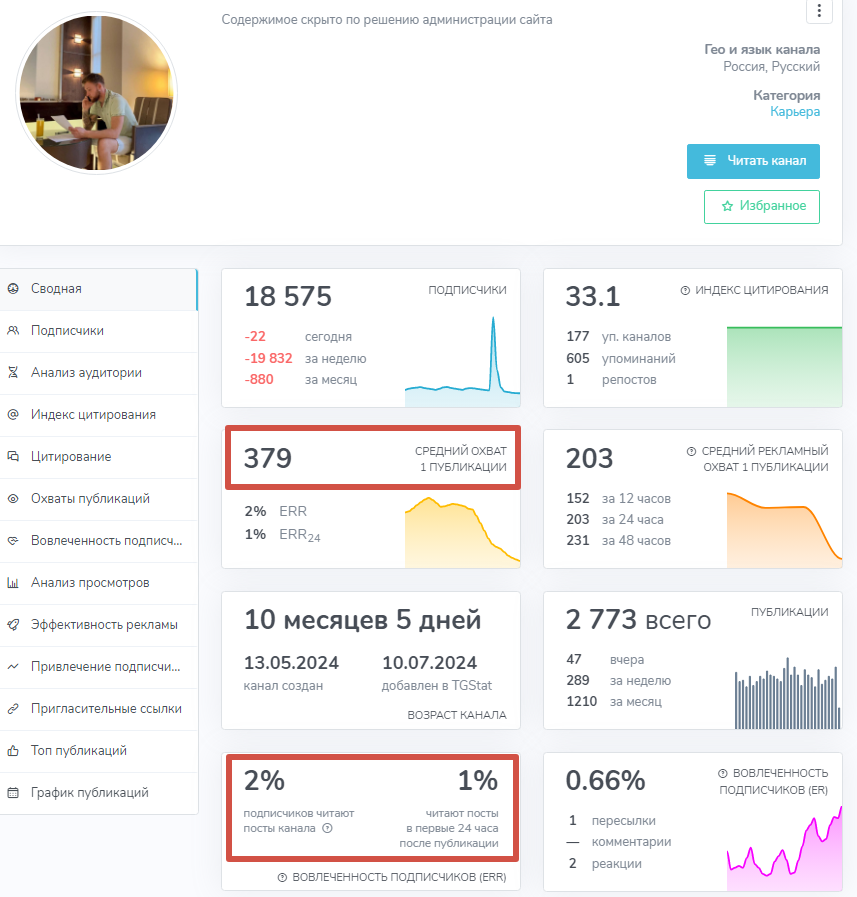Add channel to Избранное
Viewport: 857px width, 897px height.
pyautogui.click(x=761, y=207)
